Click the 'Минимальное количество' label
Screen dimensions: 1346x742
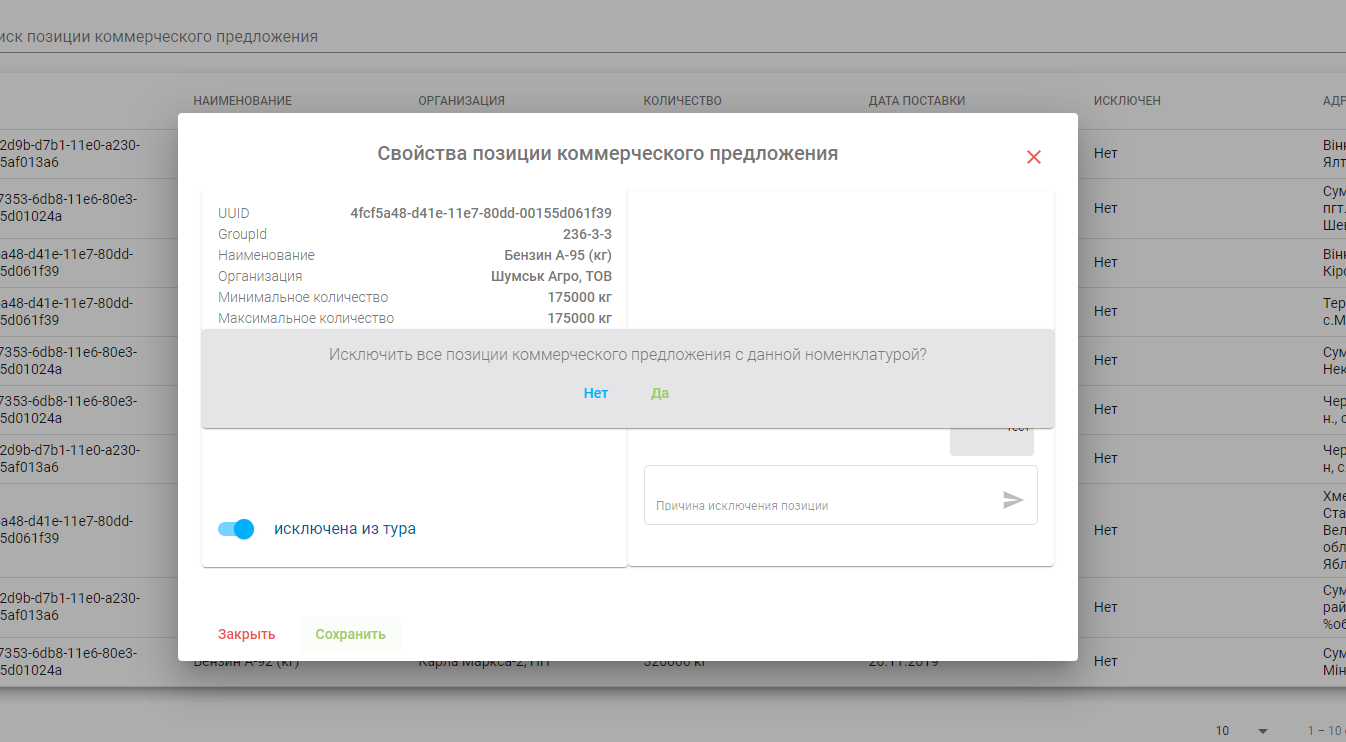[x=303, y=297]
